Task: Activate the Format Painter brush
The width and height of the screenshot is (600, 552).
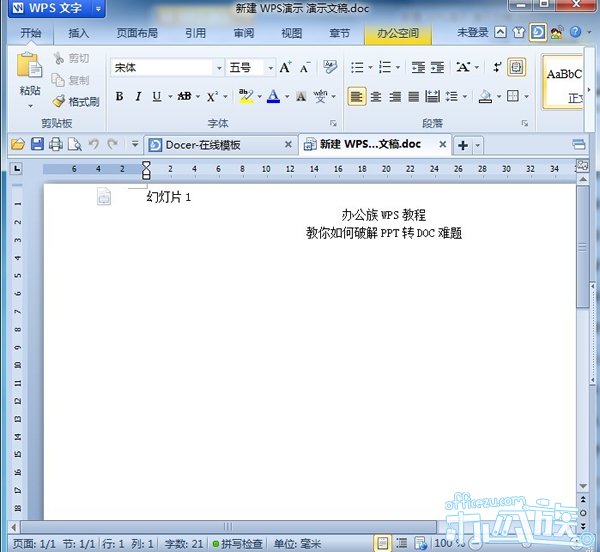Action: pos(59,101)
